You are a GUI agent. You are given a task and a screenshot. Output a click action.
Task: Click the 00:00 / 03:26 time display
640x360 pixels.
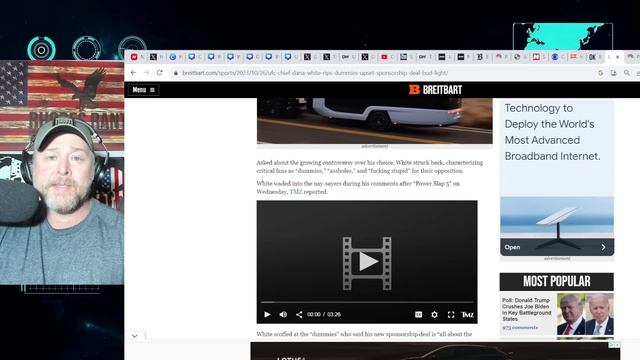[x=324, y=314]
